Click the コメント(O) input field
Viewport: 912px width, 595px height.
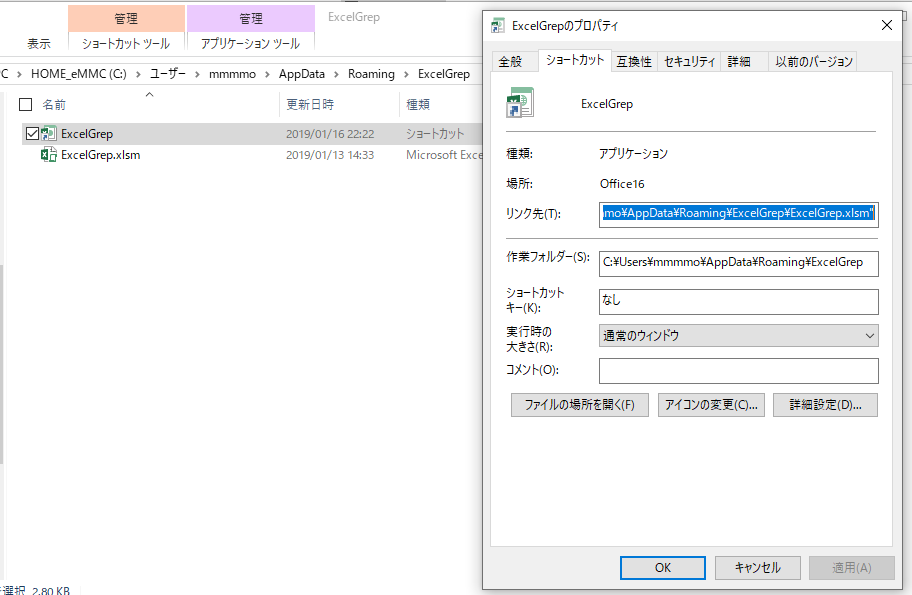pos(739,371)
